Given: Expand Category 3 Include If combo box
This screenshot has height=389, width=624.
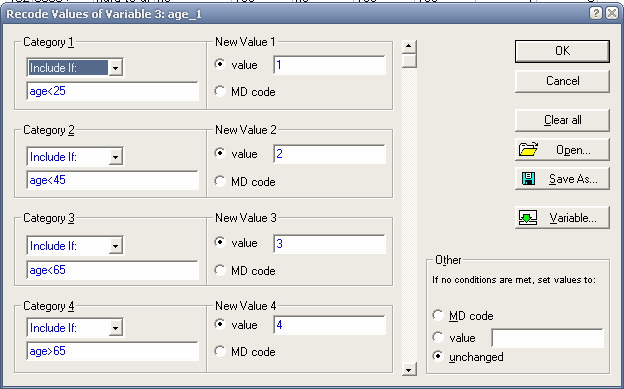Looking at the screenshot, I should [x=115, y=246].
